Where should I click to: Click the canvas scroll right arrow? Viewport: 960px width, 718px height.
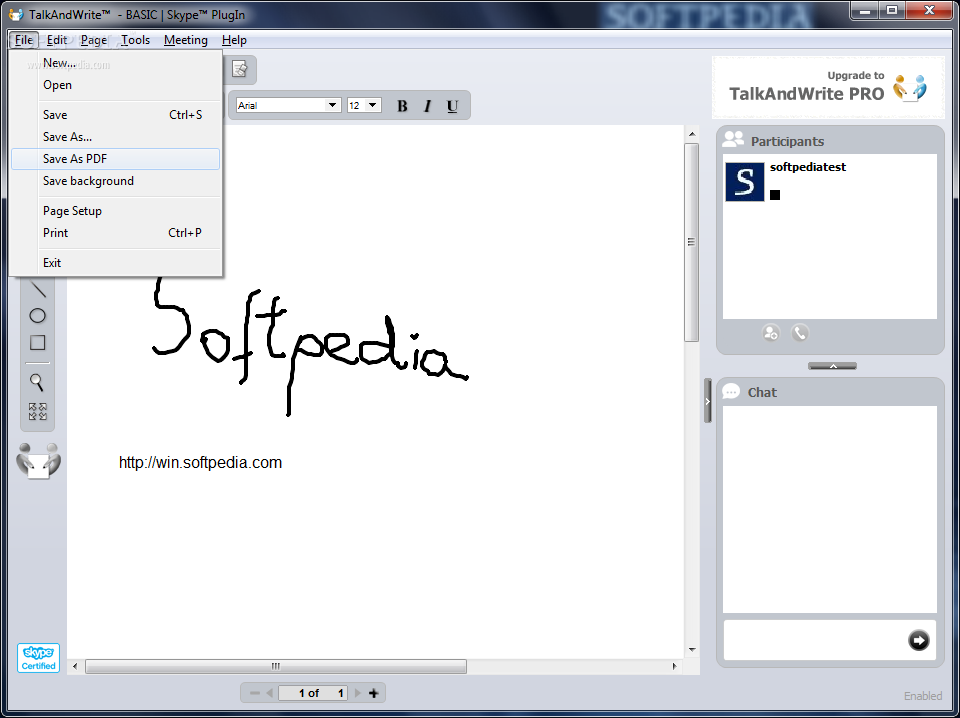[x=675, y=666]
